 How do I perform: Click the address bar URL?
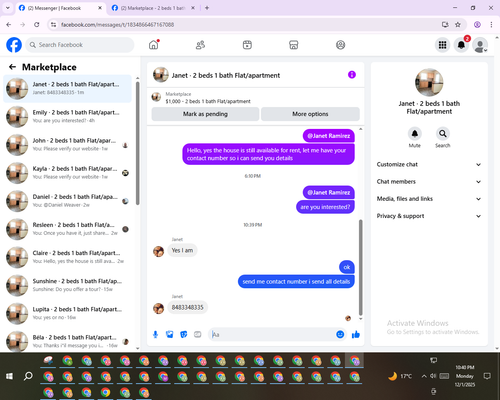pyautogui.click(x=117, y=25)
